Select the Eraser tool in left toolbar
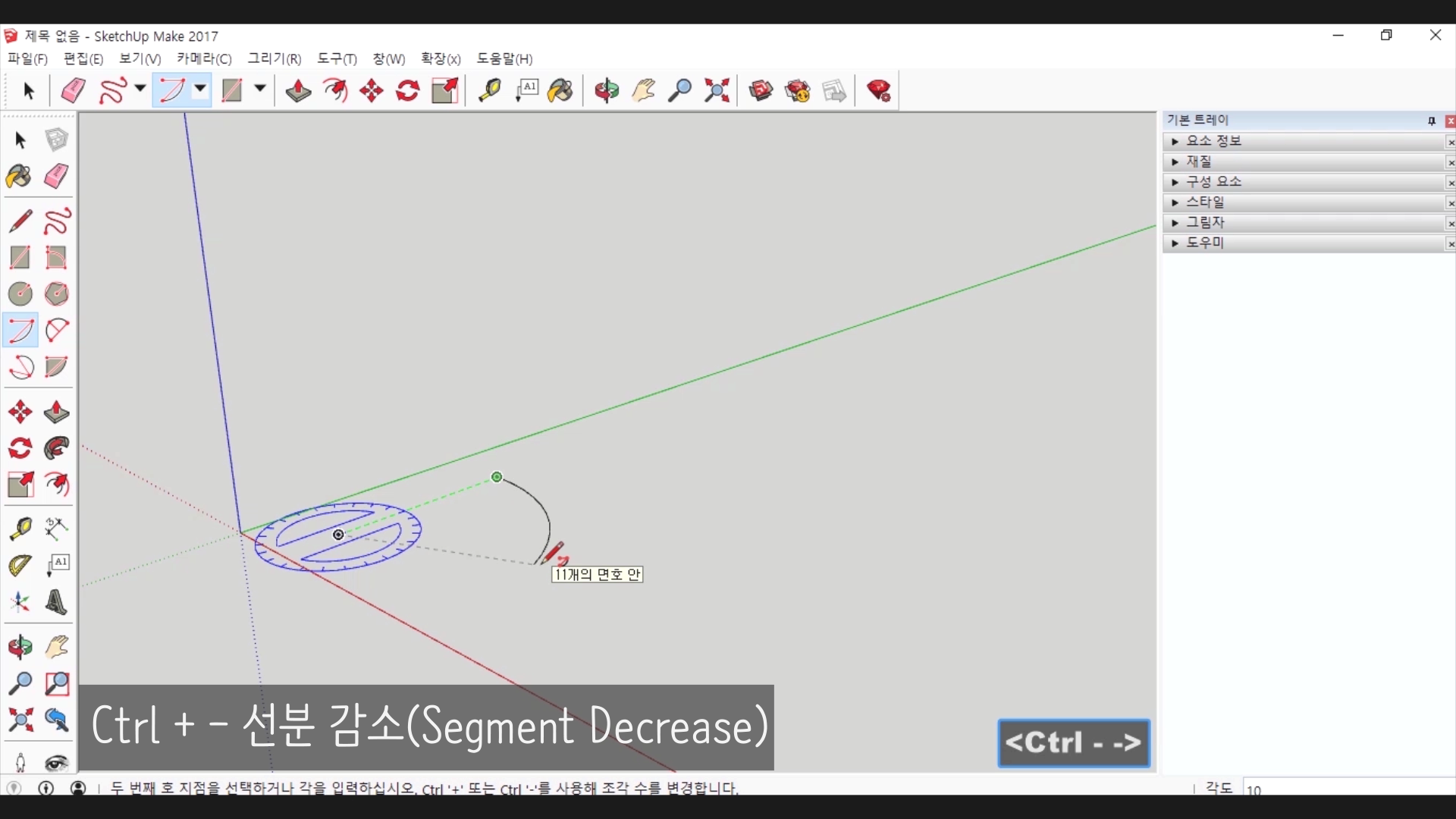The image size is (1456, 819). click(56, 177)
